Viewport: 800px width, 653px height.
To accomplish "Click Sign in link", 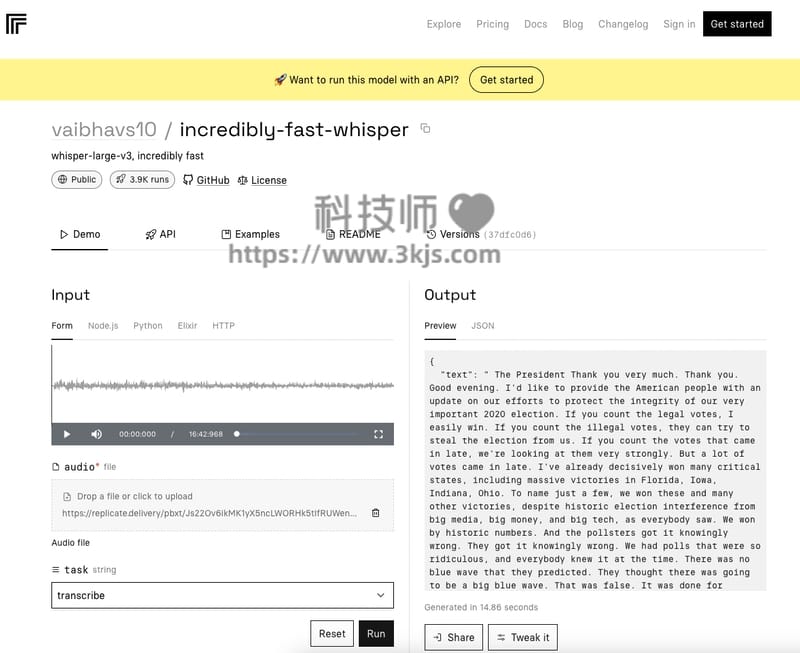I will 679,24.
